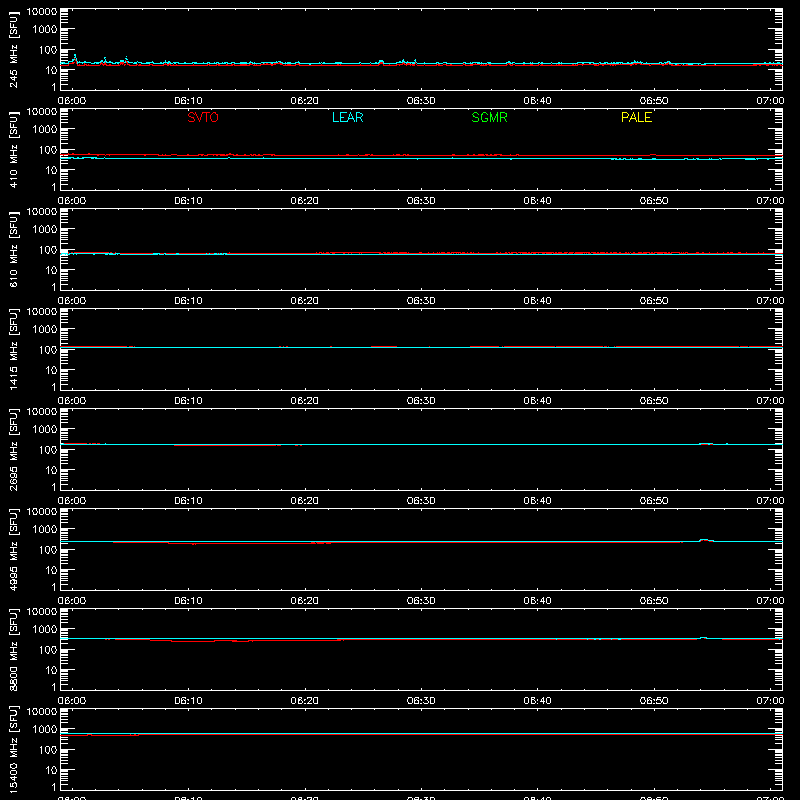Click 06:30 tick label under 245 MHz panel
The width and height of the screenshot is (800, 800).
click(421, 101)
